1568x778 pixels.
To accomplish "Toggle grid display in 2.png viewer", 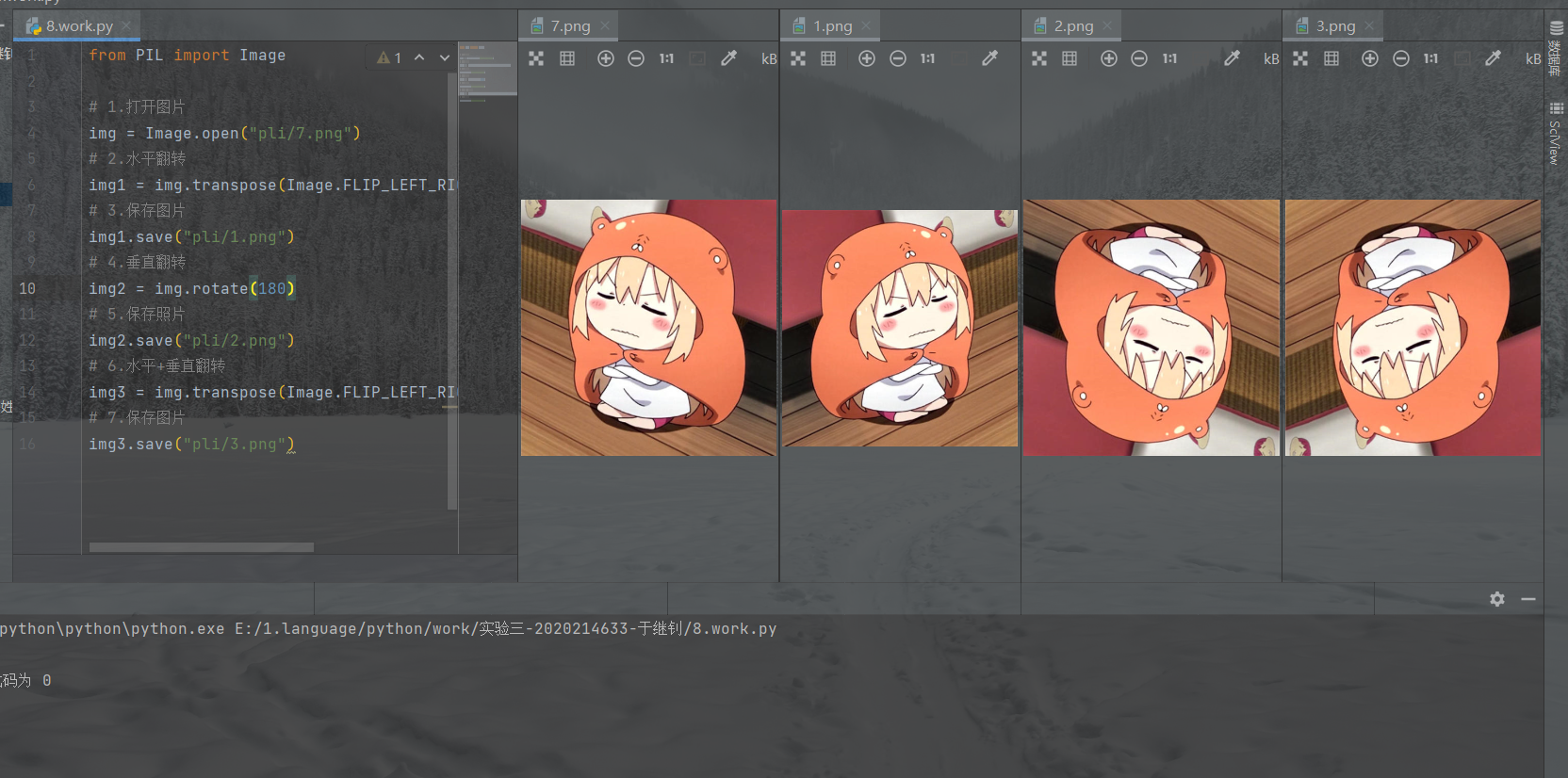I will [1070, 58].
